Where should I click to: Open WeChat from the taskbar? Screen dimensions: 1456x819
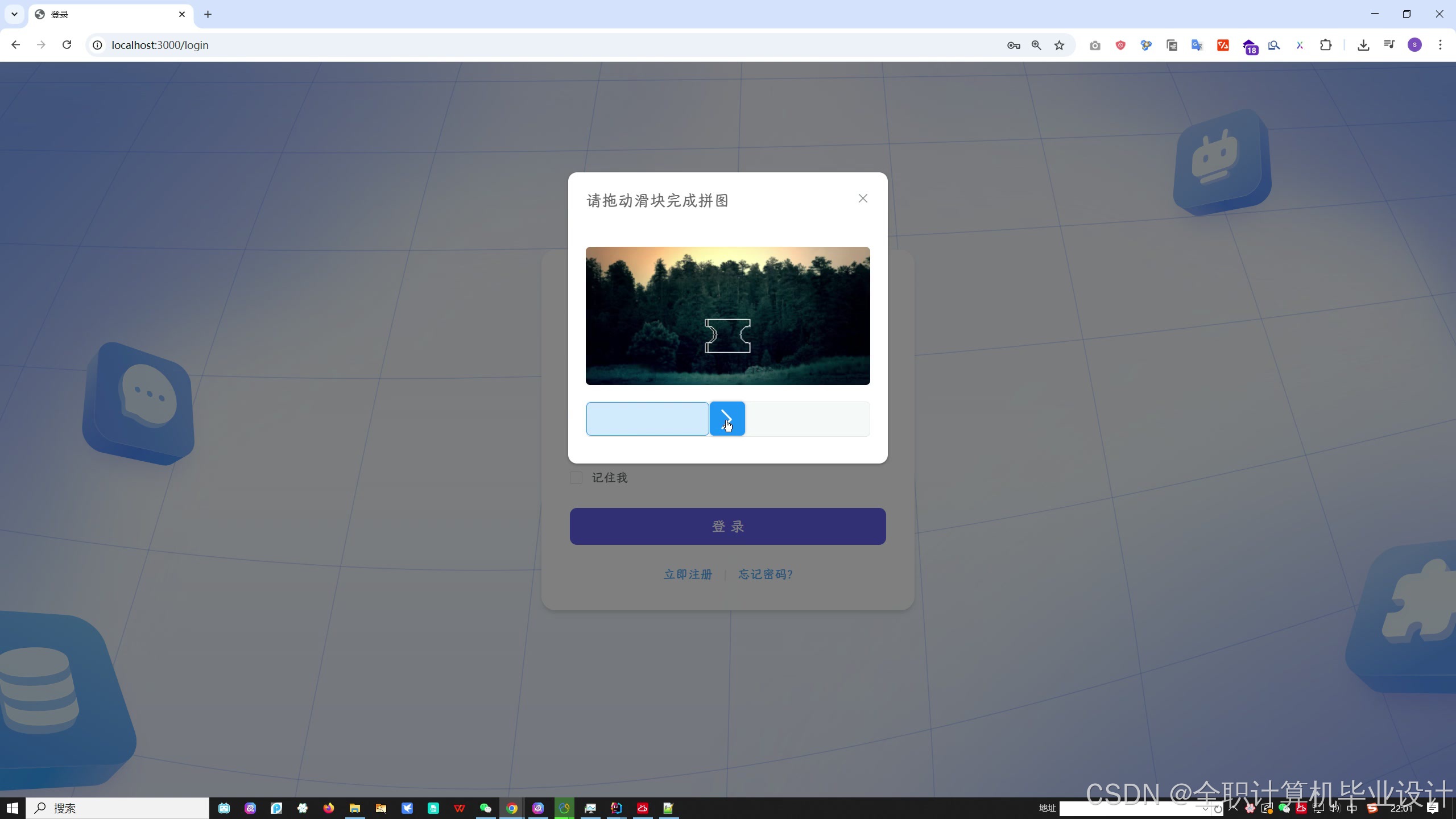(485, 808)
